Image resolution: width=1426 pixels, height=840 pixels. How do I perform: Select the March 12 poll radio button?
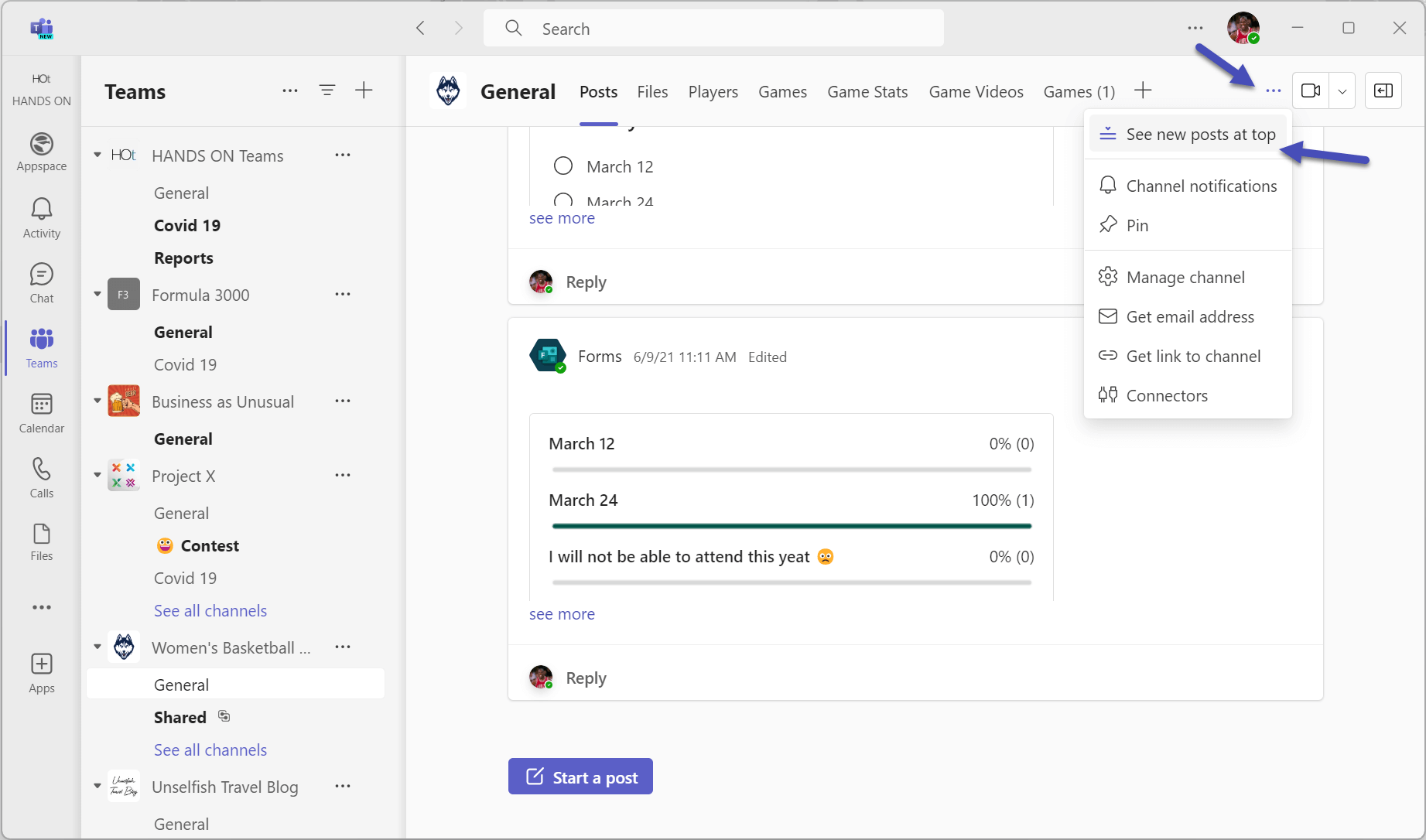click(563, 166)
